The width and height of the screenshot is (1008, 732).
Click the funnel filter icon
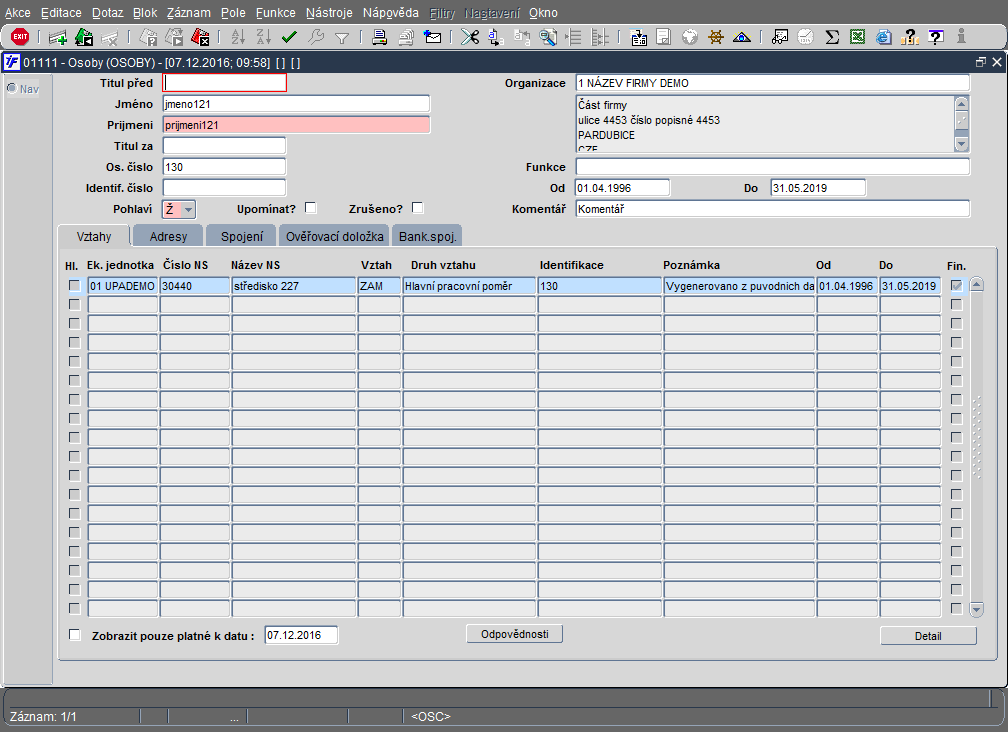click(x=342, y=37)
